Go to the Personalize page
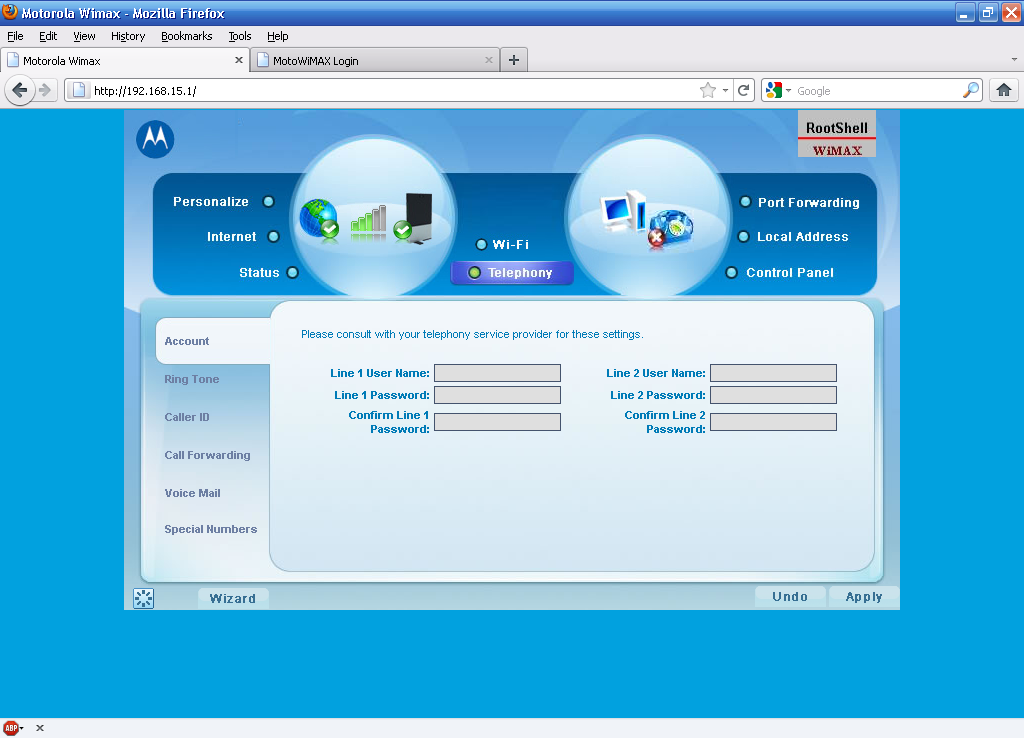1024x738 pixels. pyautogui.click(x=211, y=201)
